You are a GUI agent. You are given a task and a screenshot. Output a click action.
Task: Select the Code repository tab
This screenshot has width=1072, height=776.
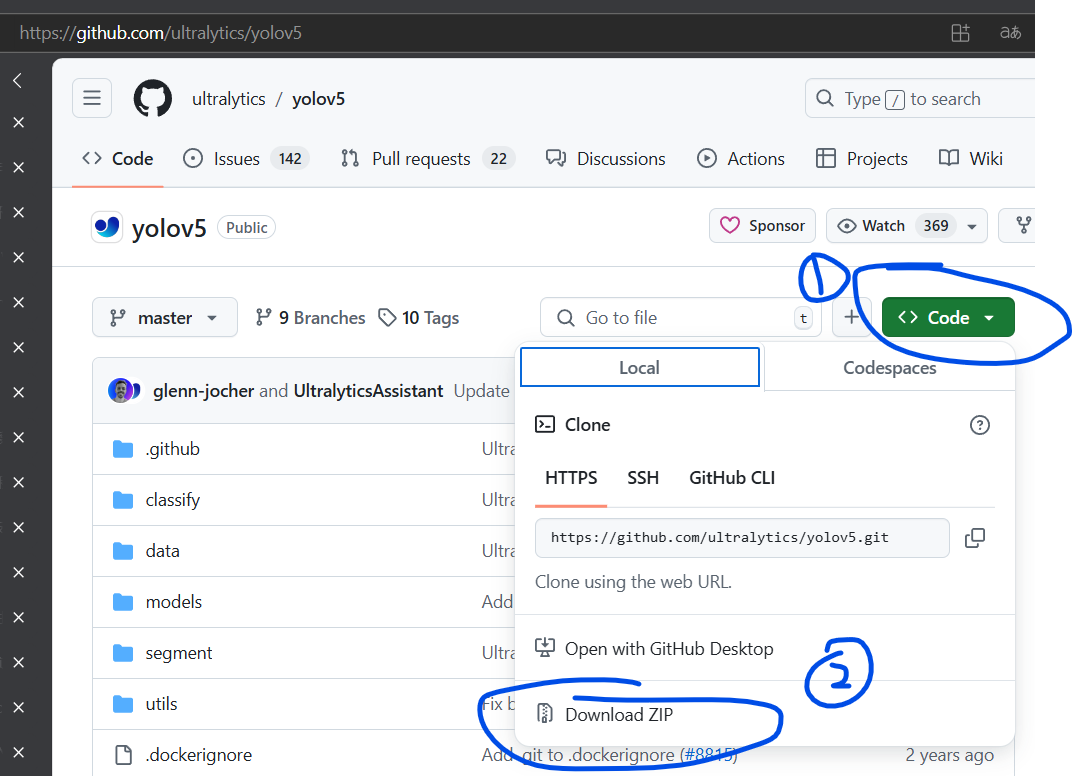click(x=118, y=159)
